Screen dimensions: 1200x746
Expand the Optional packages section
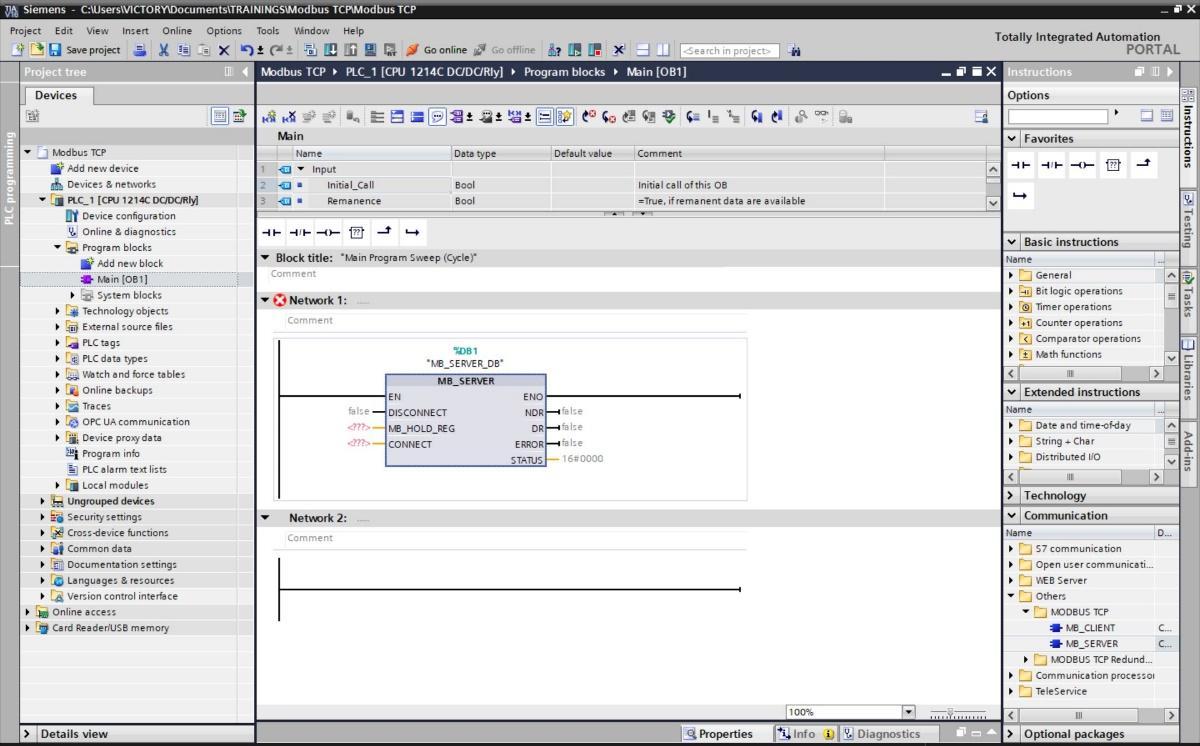point(1012,734)
